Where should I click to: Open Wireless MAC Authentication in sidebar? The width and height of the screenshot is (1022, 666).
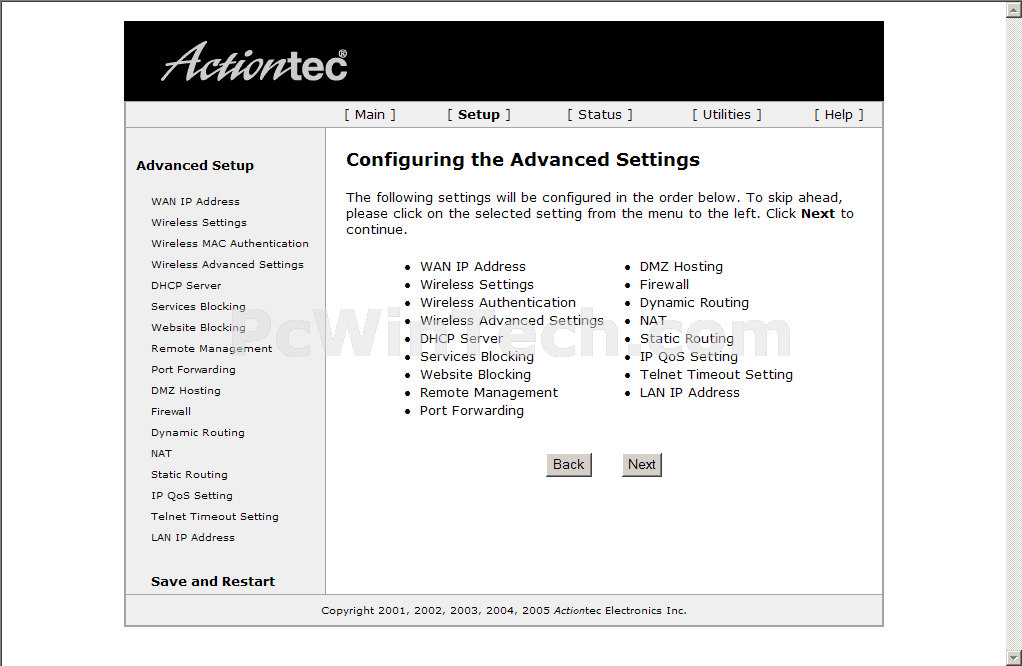(x=230, y=243)
